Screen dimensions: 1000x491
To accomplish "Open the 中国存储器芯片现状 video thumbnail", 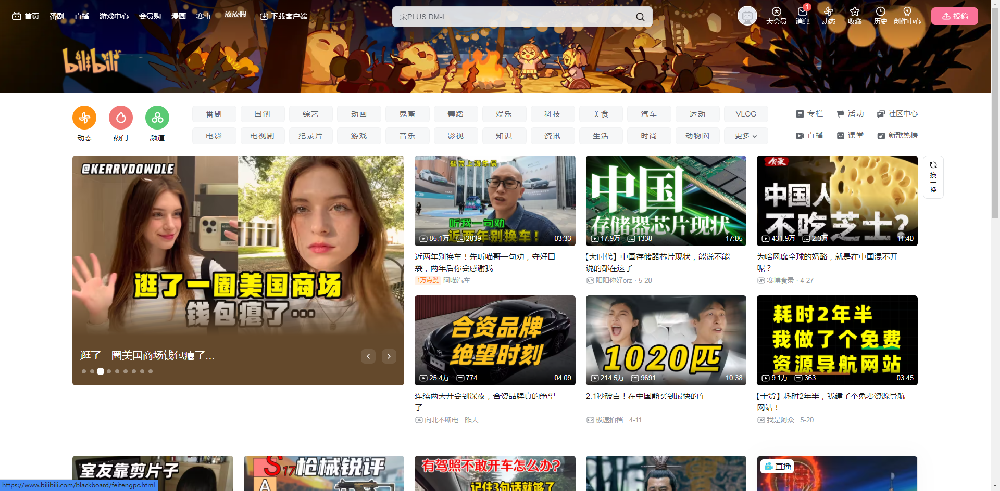I will point(665,201).
